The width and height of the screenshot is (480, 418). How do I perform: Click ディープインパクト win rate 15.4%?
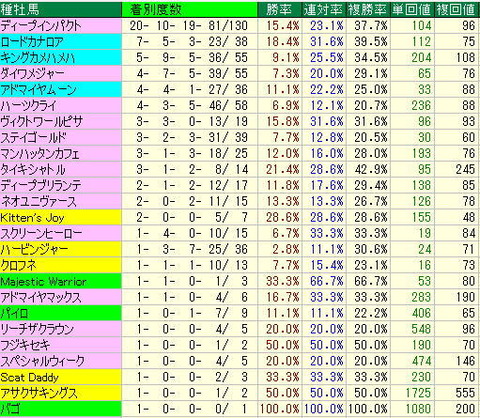pyautogui.click(x=283, y=26)
